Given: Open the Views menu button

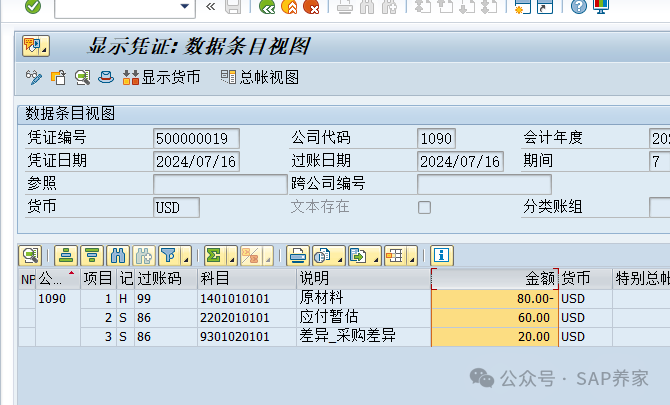Looking at the screenshot, I should pos(329,255).
